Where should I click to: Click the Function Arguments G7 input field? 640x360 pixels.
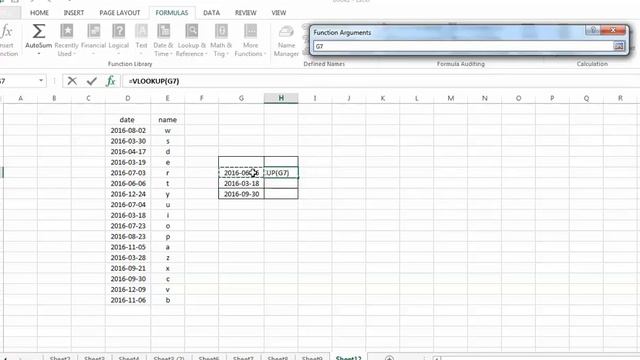pos(463,46)
